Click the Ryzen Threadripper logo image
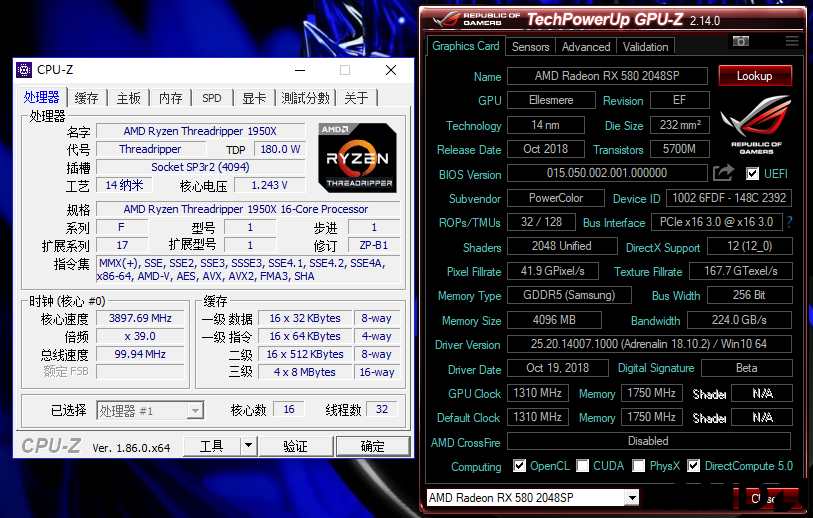The width and height of the screenshot is (813, 518). [357, 158]
